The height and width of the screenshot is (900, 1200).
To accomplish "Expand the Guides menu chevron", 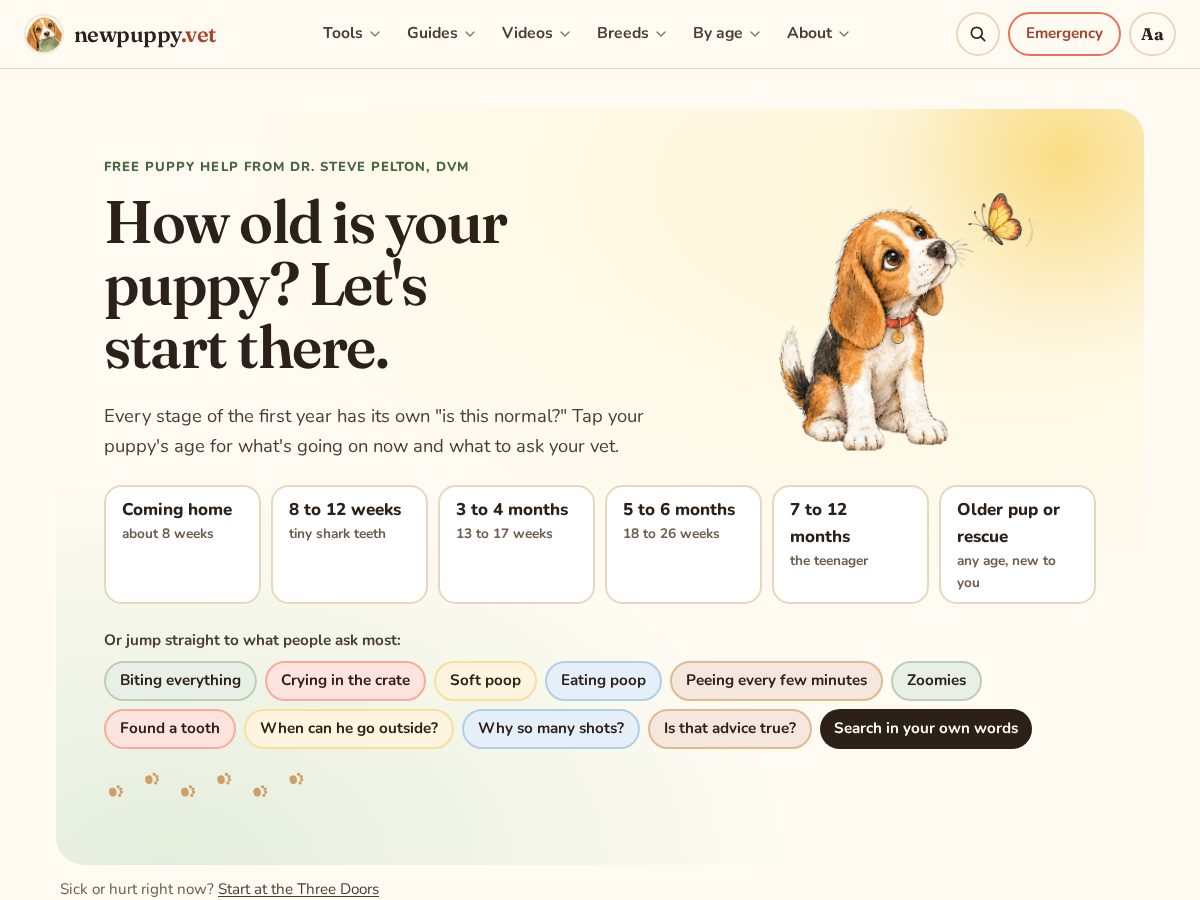I will tap(470, 34).
